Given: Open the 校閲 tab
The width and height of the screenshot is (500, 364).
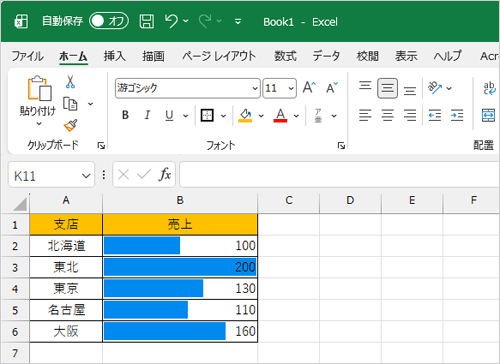Looking at the screenshot, I should point(367,56).
